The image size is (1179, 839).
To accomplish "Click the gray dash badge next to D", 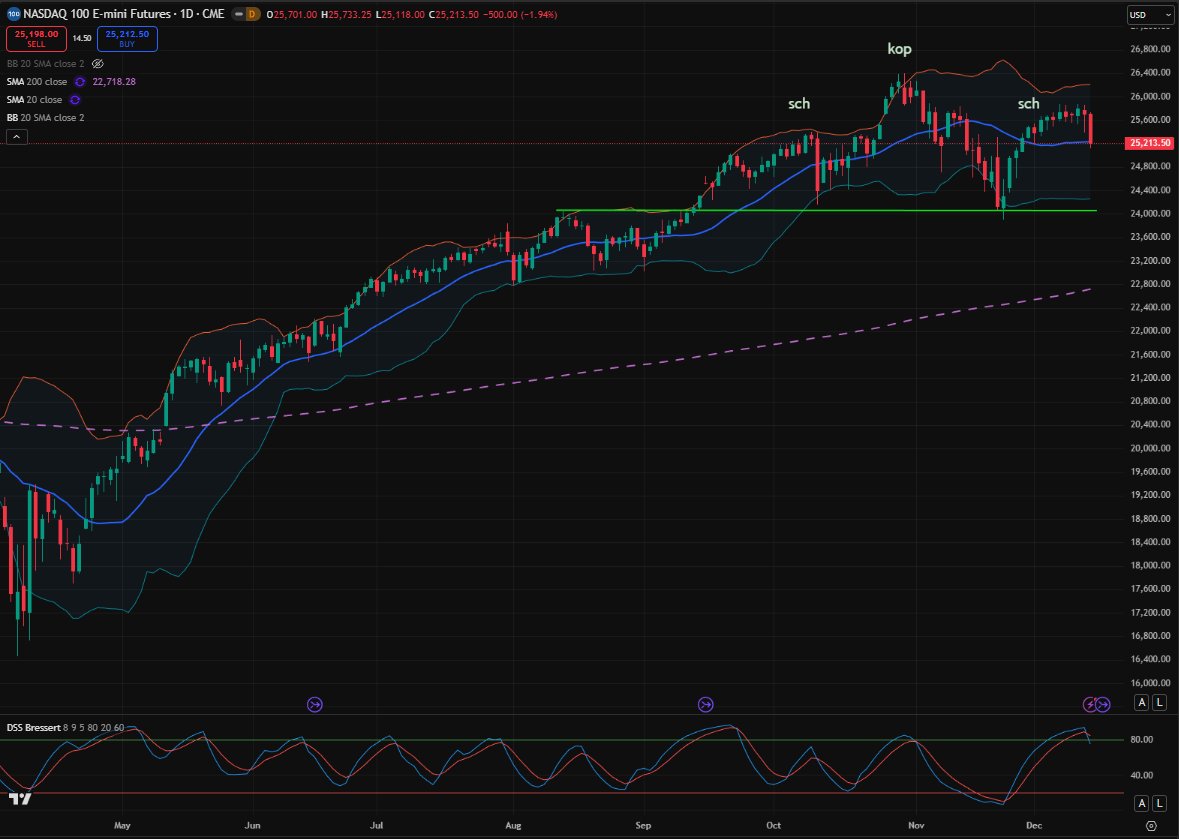I will tap(238, 14).
